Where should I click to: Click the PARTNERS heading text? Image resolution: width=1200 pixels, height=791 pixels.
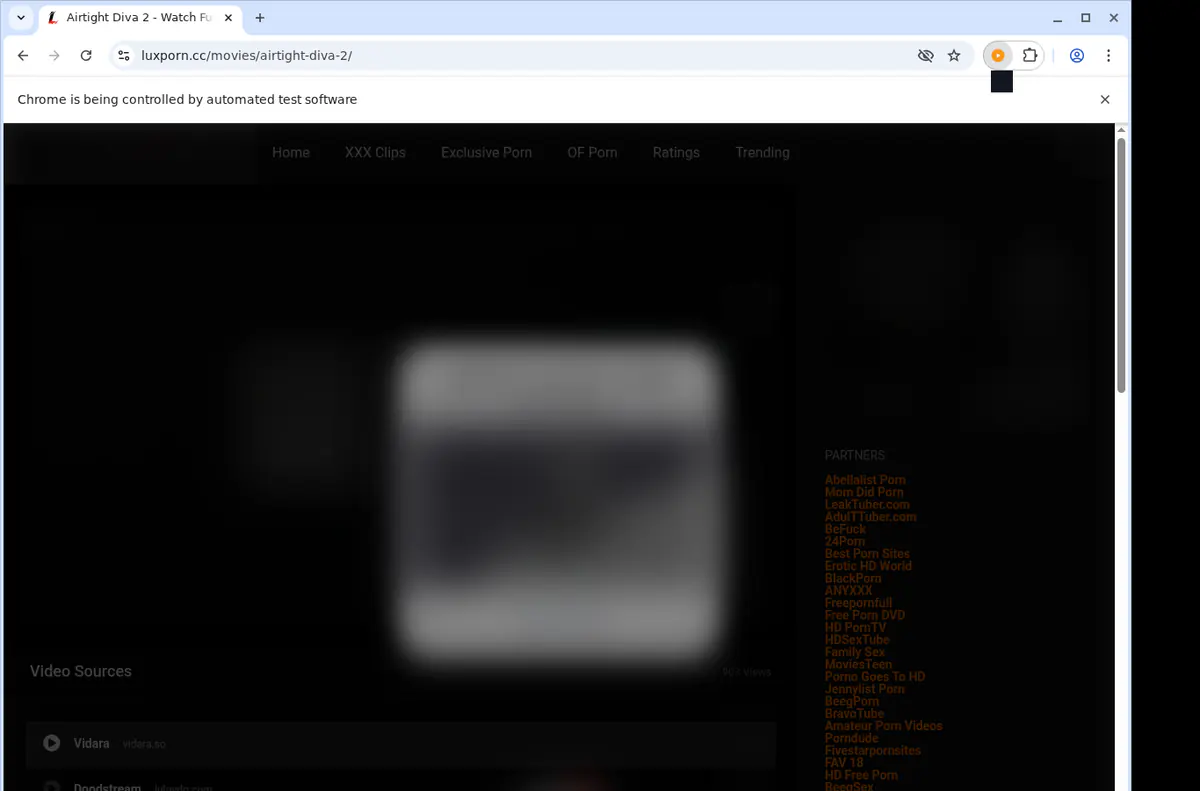coord(855,455)
